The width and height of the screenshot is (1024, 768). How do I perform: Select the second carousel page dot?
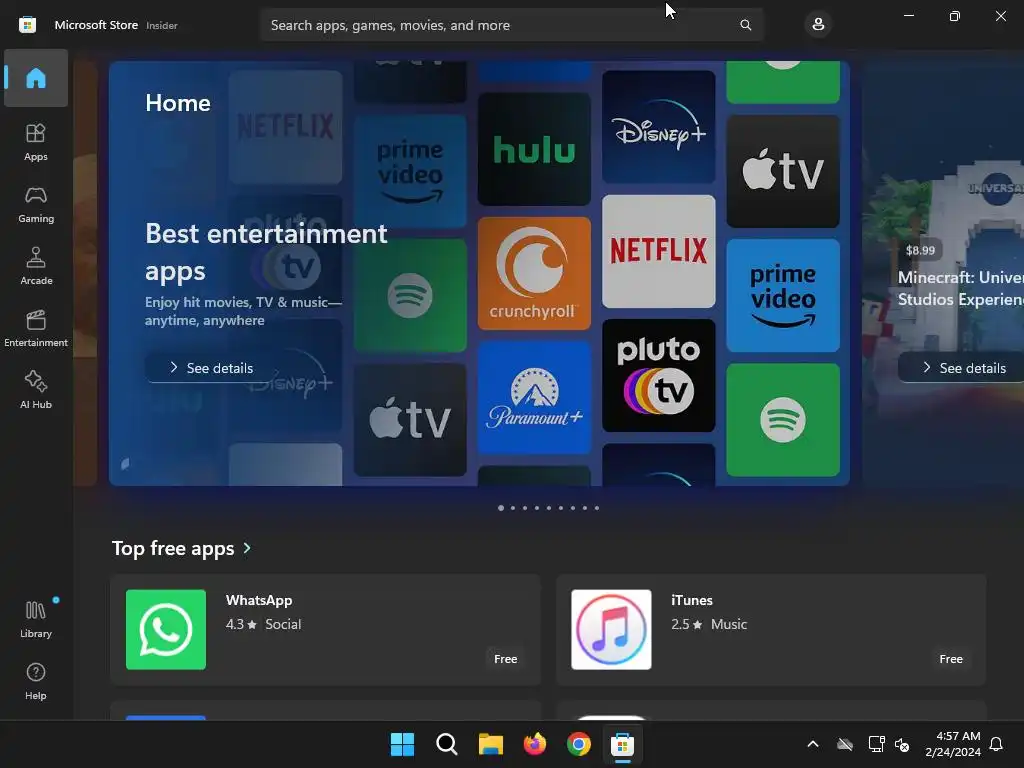(513, 507)
